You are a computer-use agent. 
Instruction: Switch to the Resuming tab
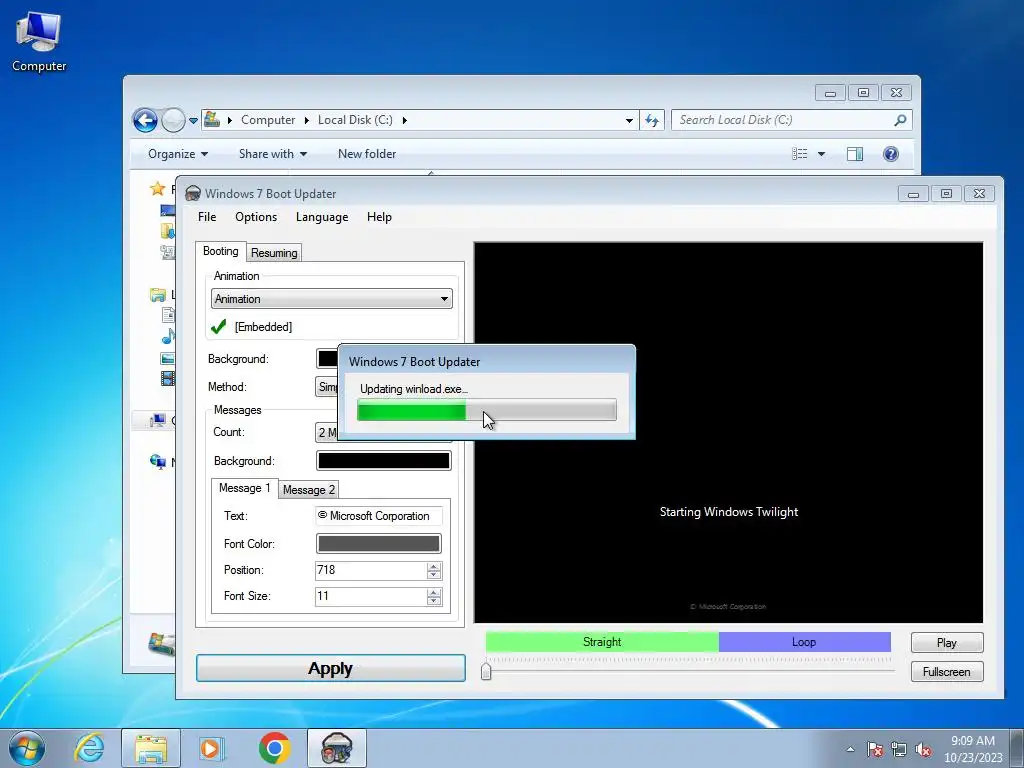(274, 253)
